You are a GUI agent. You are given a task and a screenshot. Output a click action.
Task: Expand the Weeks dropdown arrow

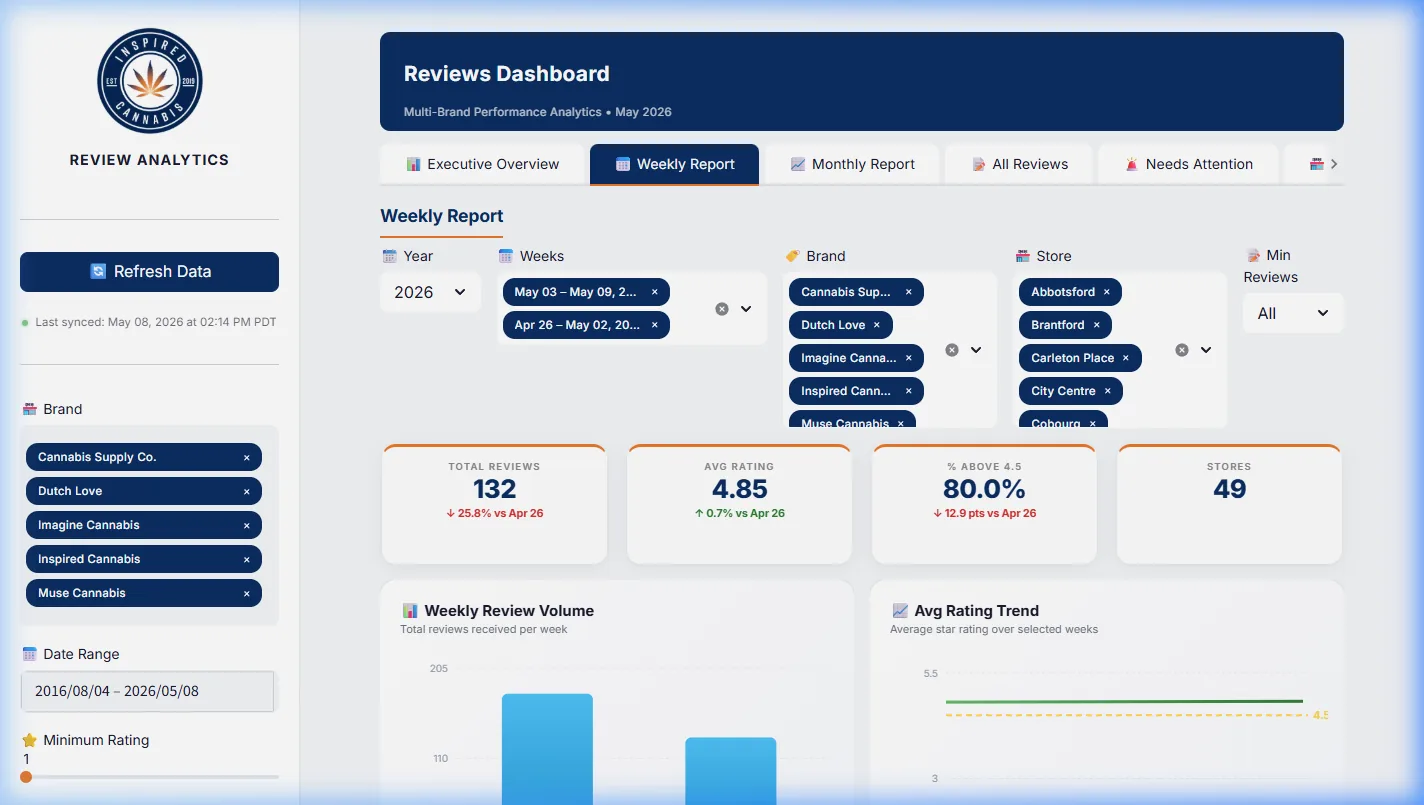(x=746, y=309)
